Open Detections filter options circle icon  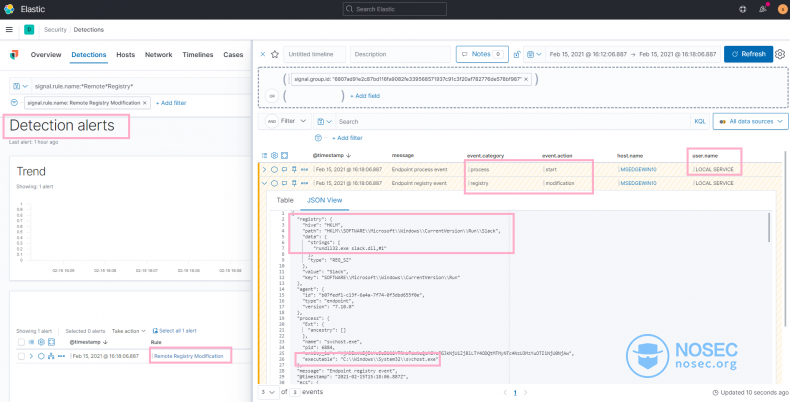[x=14, y=103]
